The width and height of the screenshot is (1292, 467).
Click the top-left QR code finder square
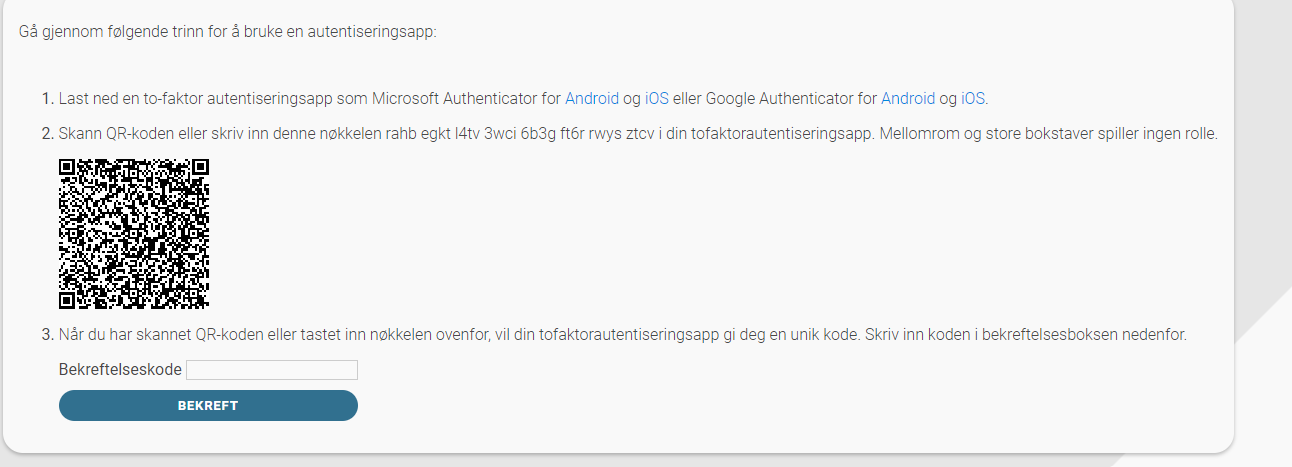coord(68,168)
